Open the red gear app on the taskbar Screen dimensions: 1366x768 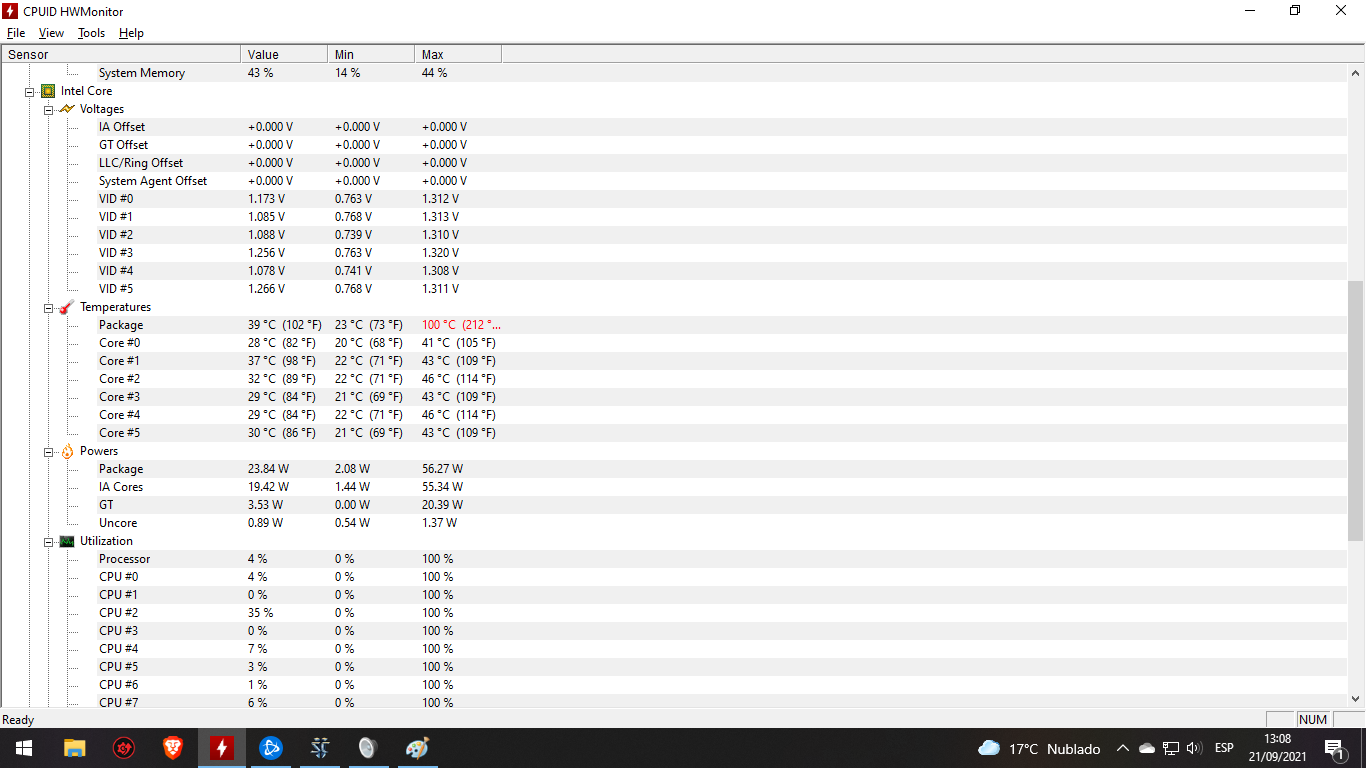coord(123,748)
